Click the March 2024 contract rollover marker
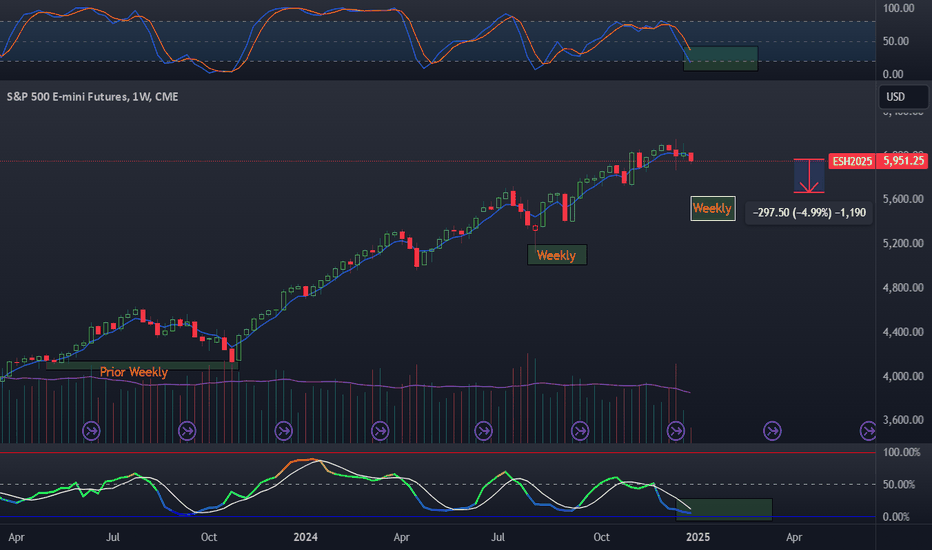The height and width of the screenshot is (550, 932). 380,430
